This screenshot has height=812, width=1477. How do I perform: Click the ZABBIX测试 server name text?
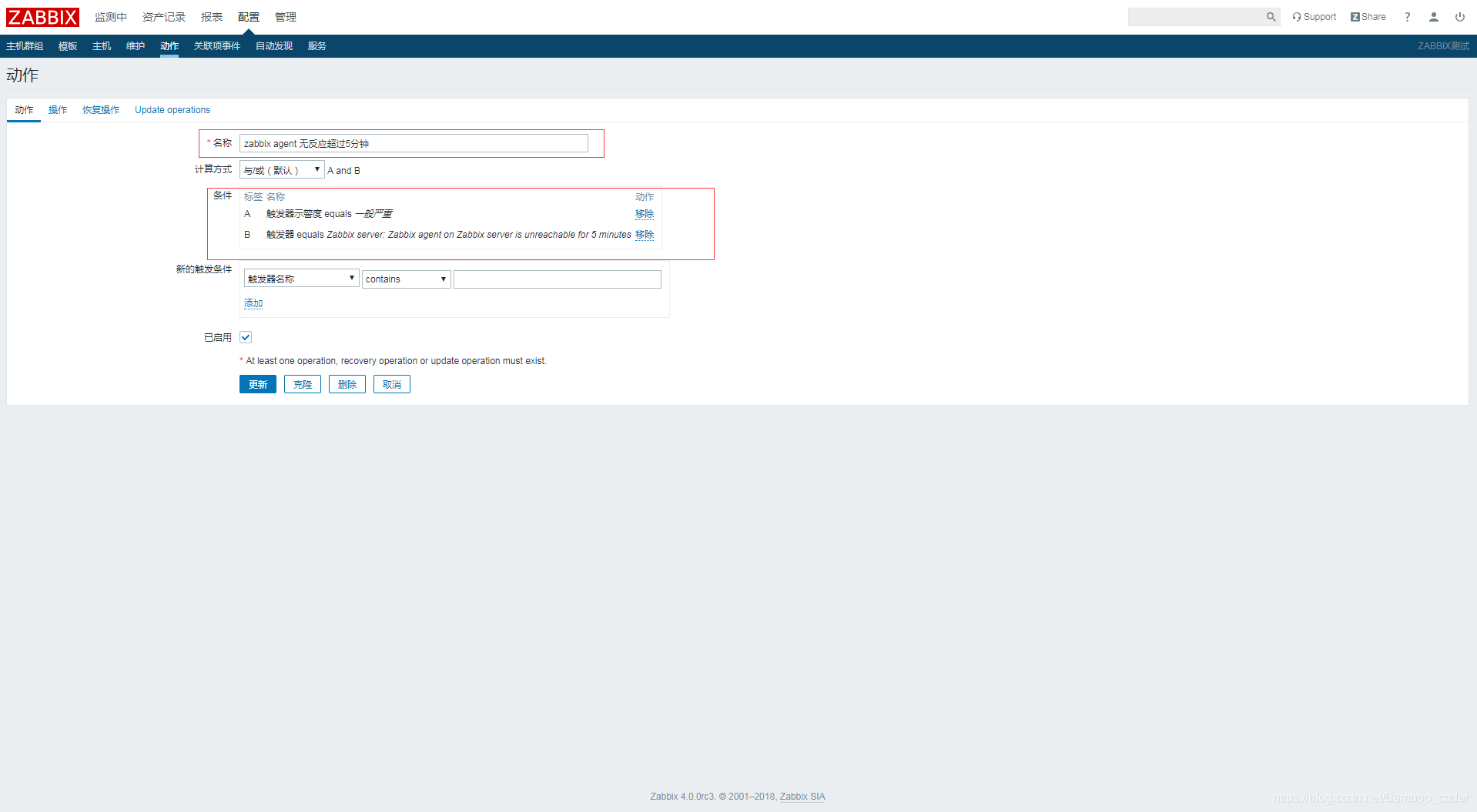1443,46
